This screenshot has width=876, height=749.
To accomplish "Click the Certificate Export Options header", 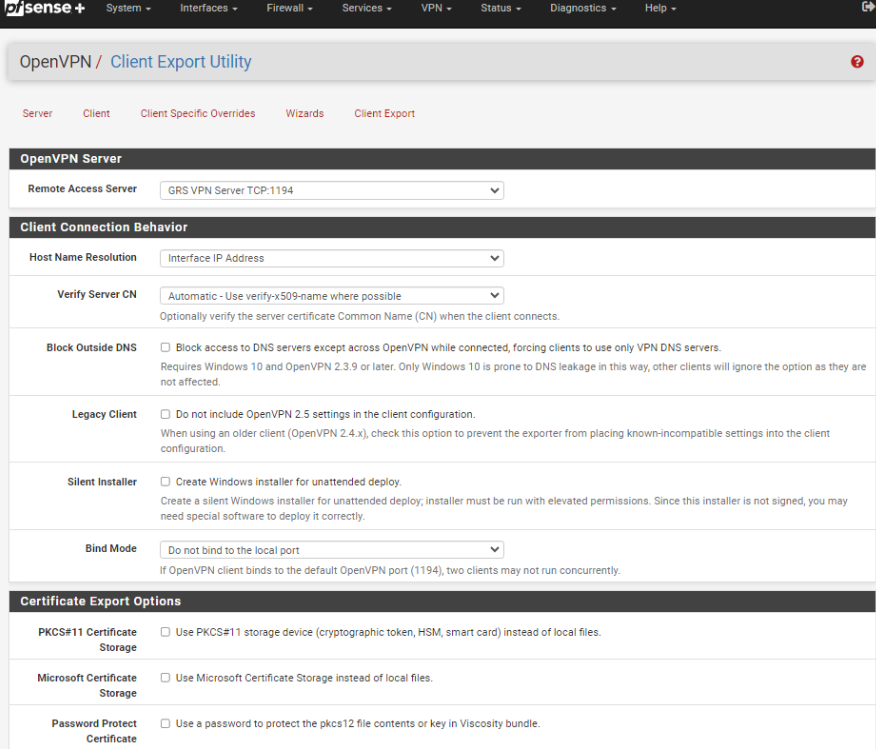I will [442, 601].
